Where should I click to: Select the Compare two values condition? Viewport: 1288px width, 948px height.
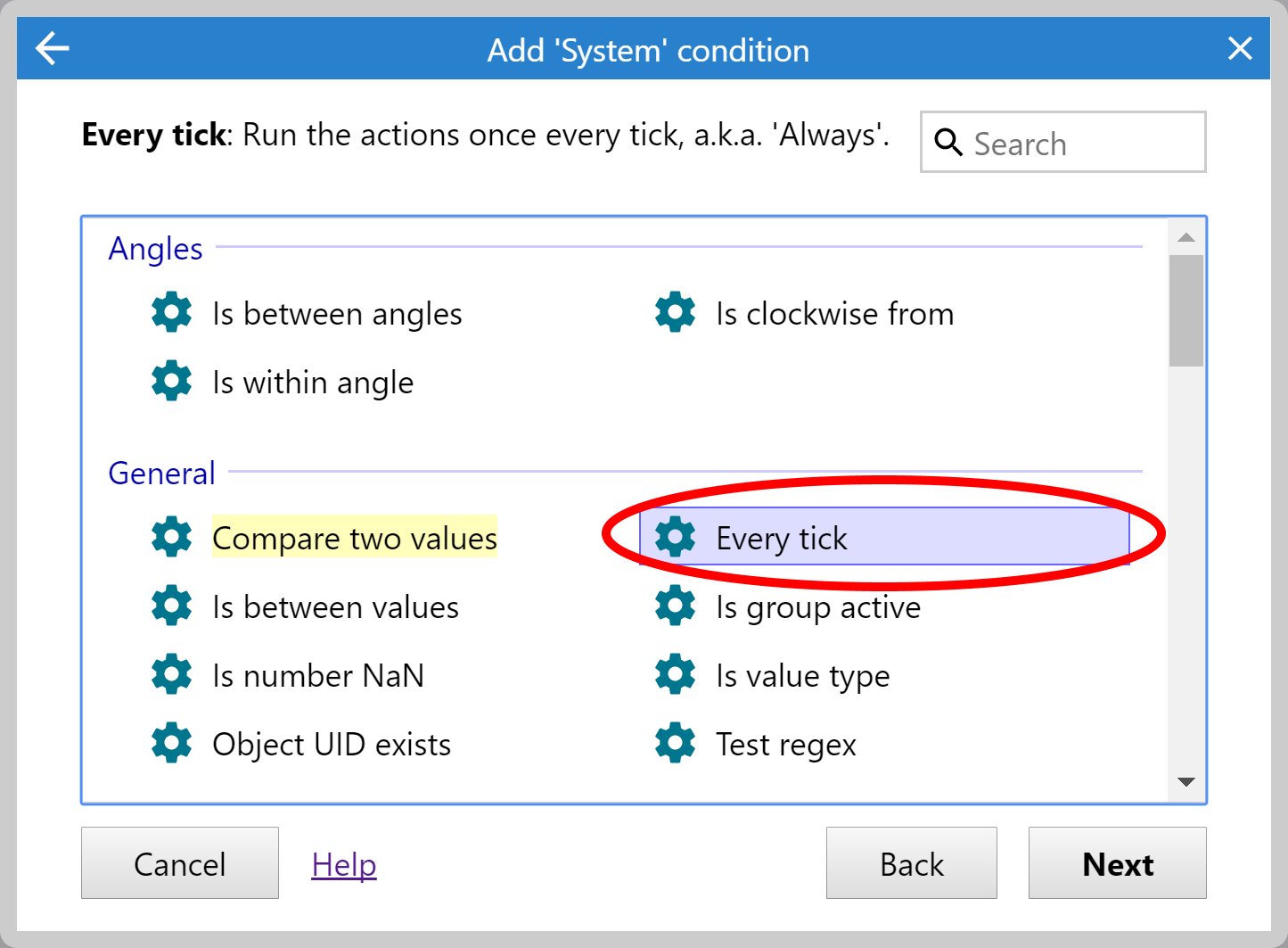click(x=354, y=538)
